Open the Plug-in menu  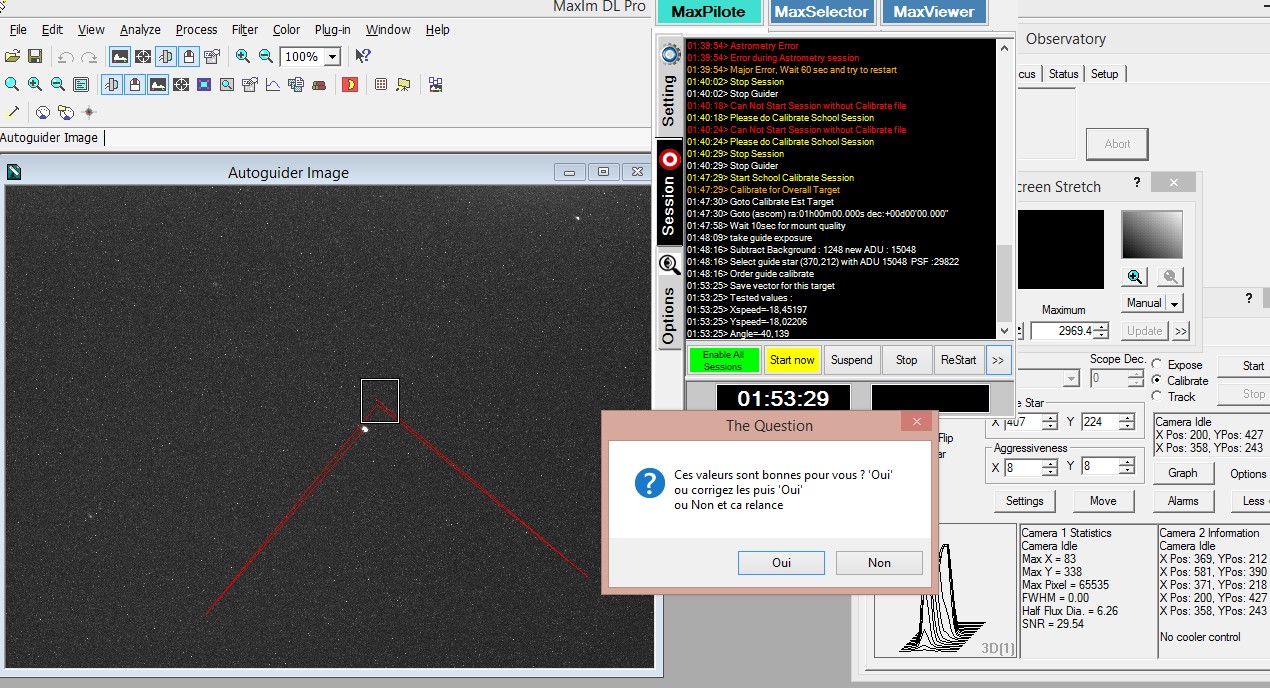333,30
